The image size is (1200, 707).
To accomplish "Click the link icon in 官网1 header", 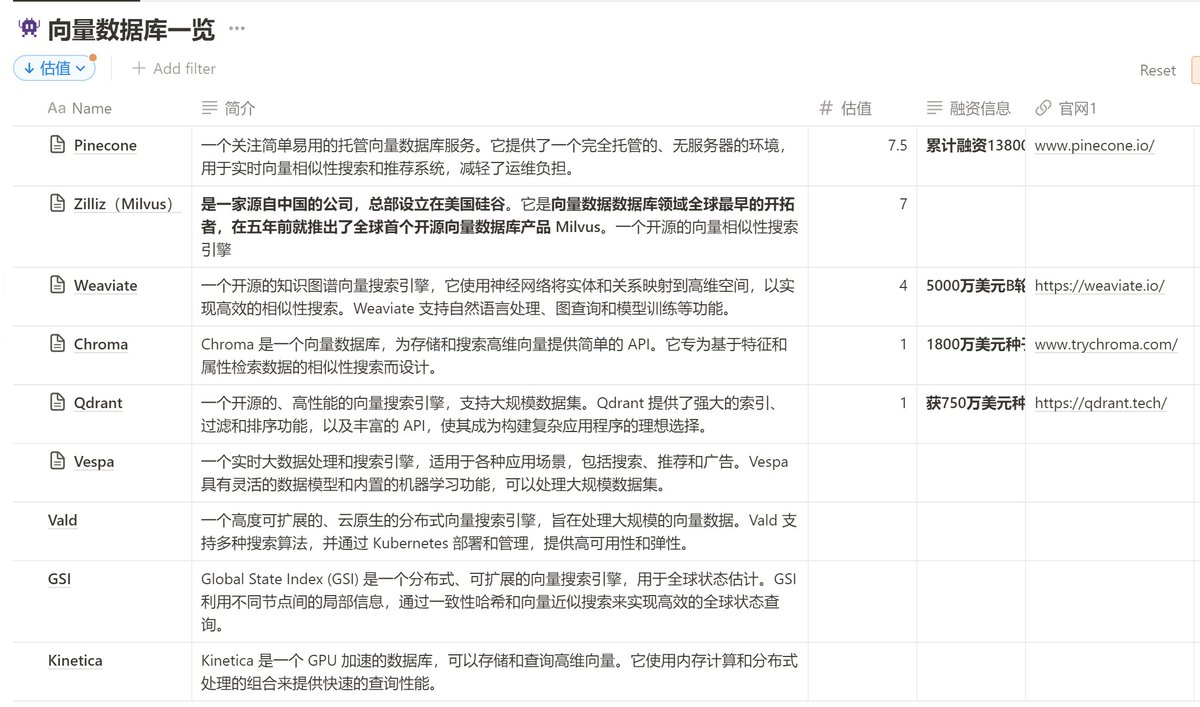I will tap(1043, 108).
